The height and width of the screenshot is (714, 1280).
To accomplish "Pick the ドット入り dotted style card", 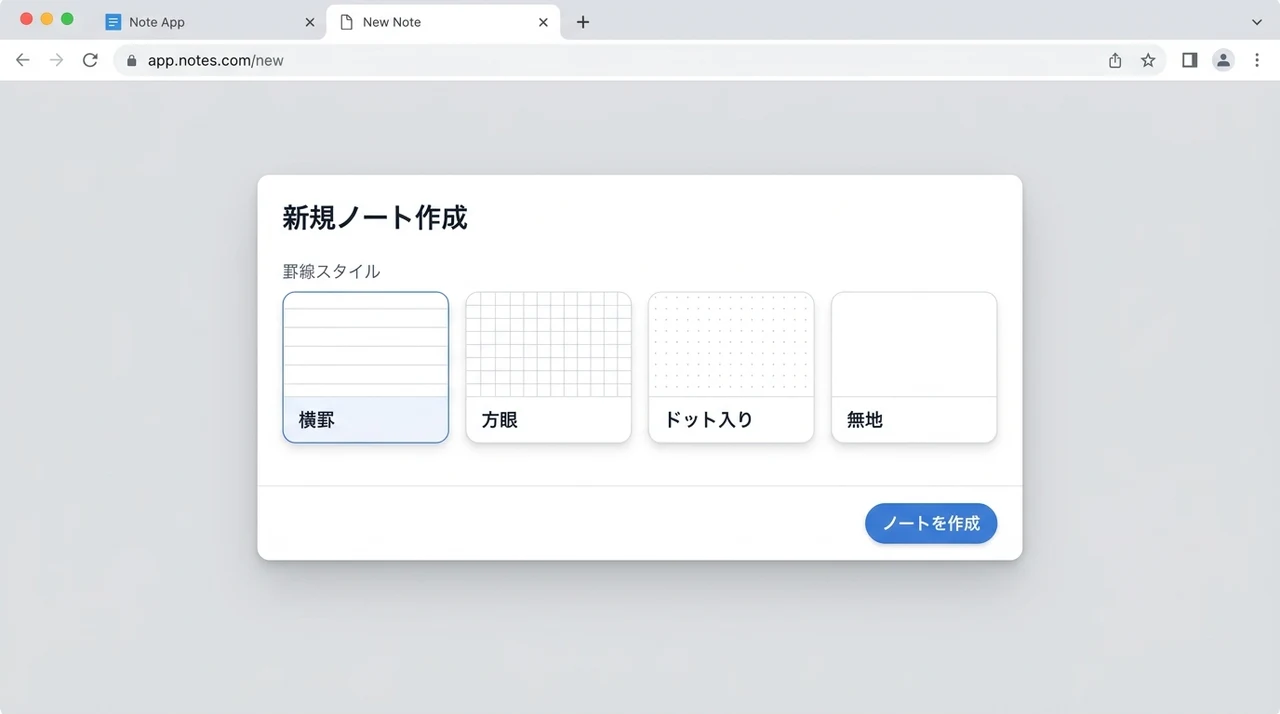I will 731,367.
